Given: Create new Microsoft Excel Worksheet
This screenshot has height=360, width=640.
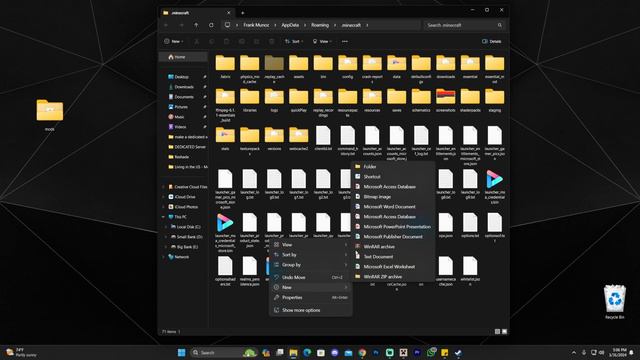Looking at the screenshot, I should pos(393,267).
